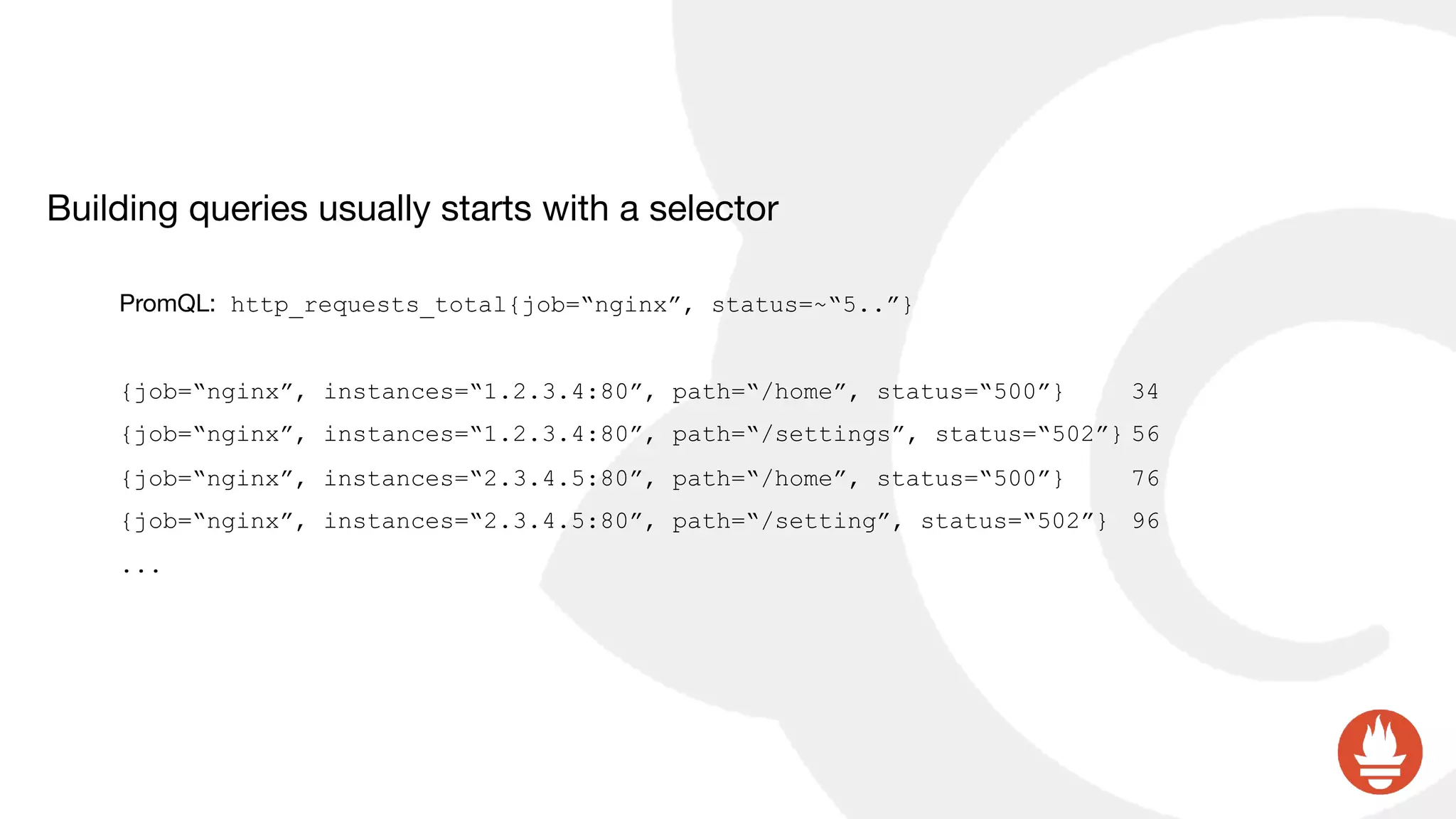Click the PromQL label text
Screen dimensions: 1456x819
pyautogui.click(x=167, y=304)
